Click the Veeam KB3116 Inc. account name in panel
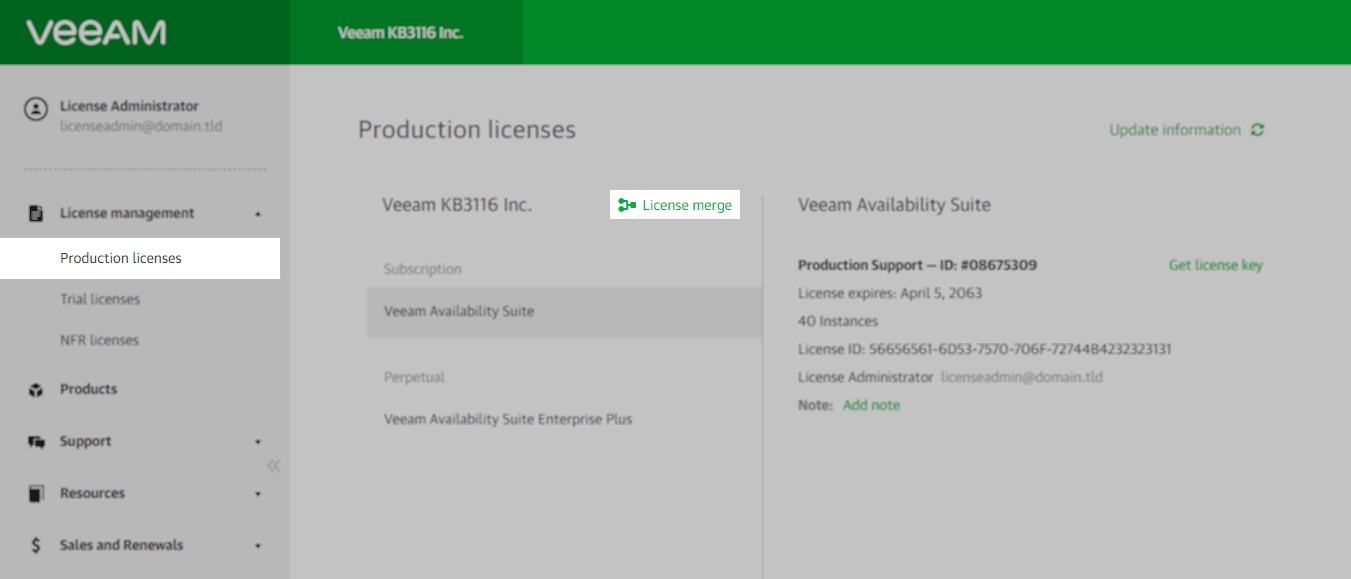This screenshot has height=579, width=1351. pyautogui.click(x=457, y=205)
